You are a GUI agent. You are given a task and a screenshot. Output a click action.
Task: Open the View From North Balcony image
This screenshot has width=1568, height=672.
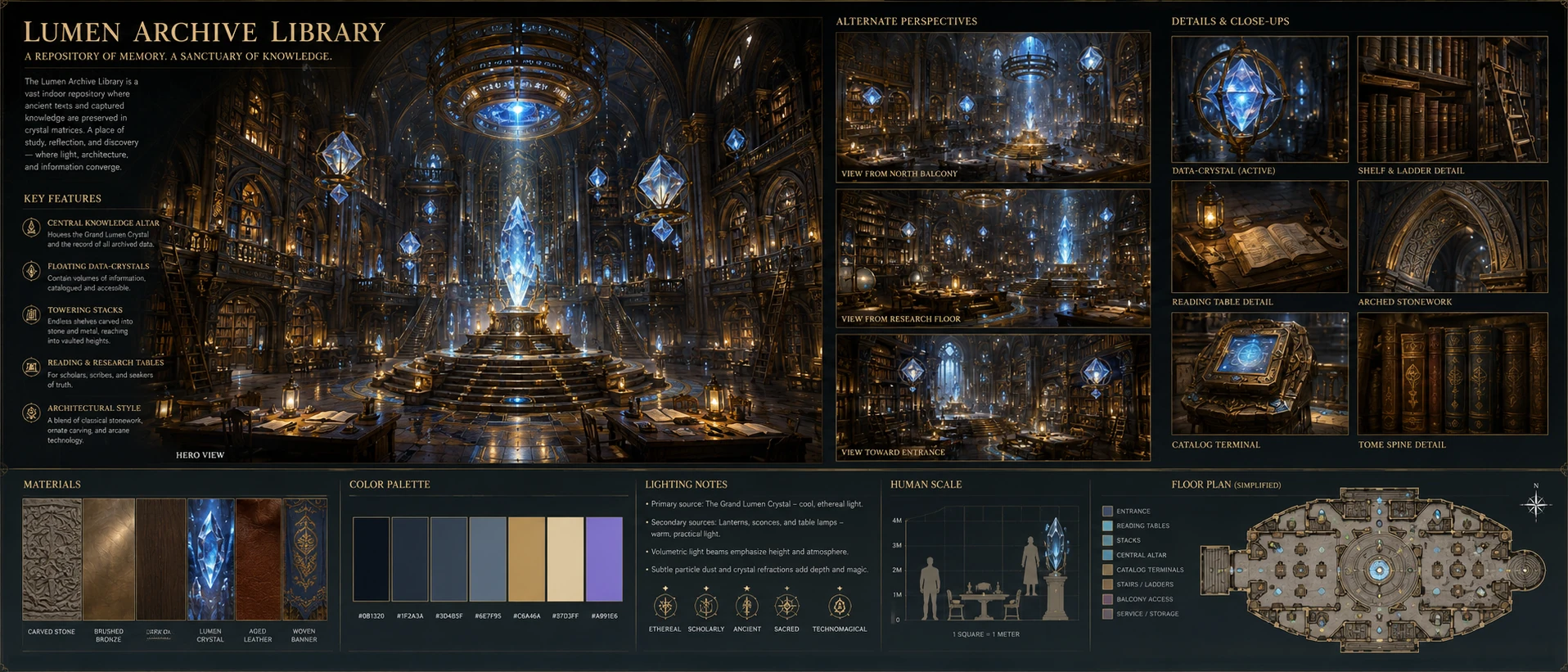point(993,107)
